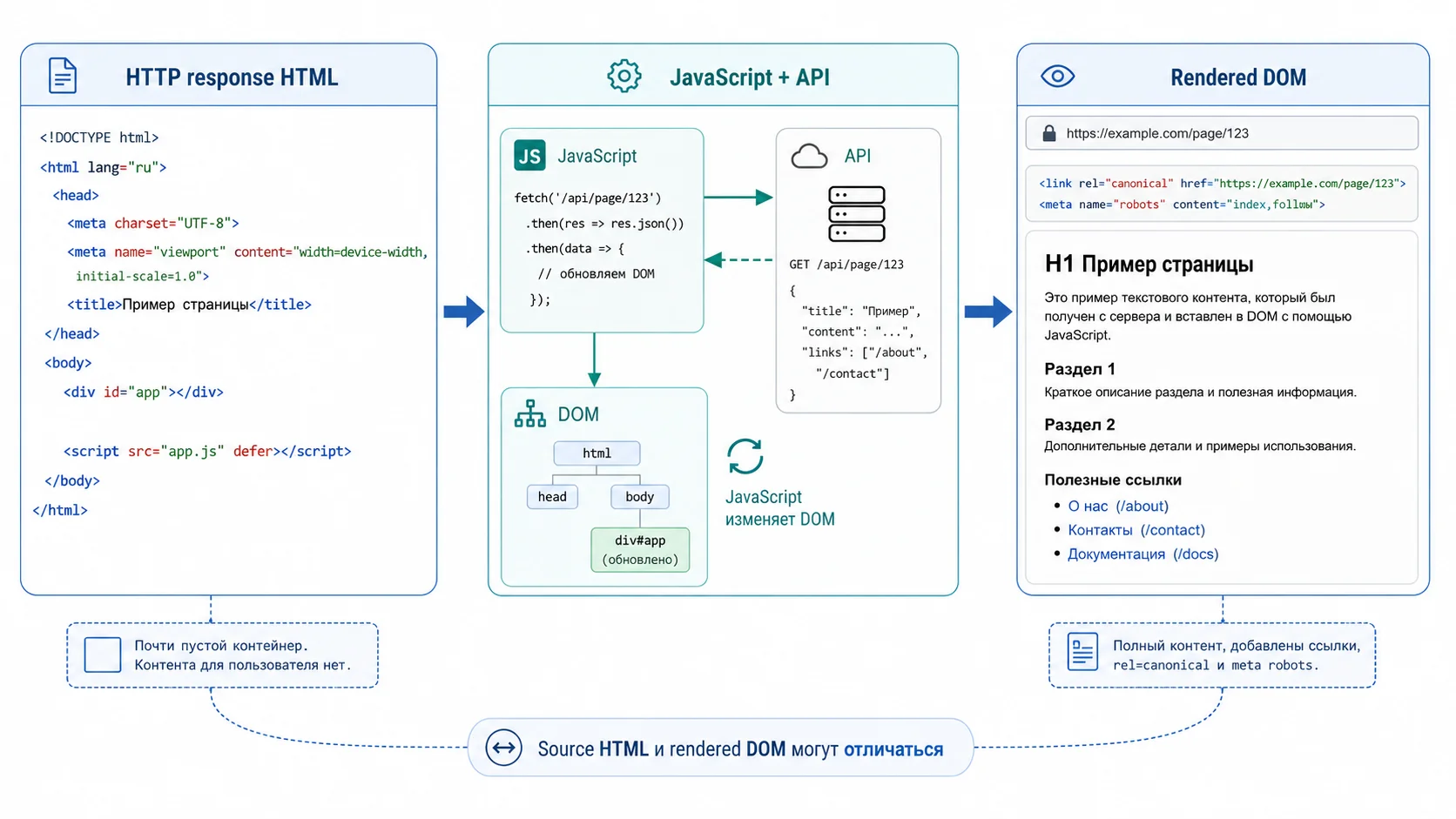Viewport: 1456px width, 819px height.
Task: Click the "GET /api/page/123" request text
Action: pos(846,265)
